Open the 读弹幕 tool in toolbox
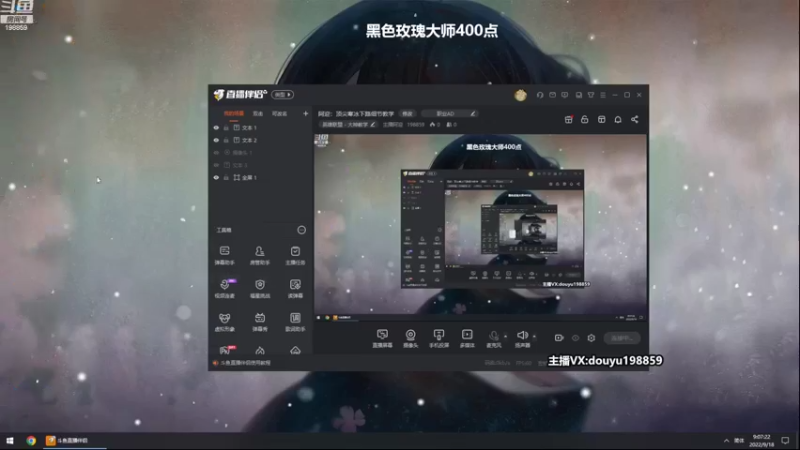Screen dimensions: 800x450 tap(295, 288)
